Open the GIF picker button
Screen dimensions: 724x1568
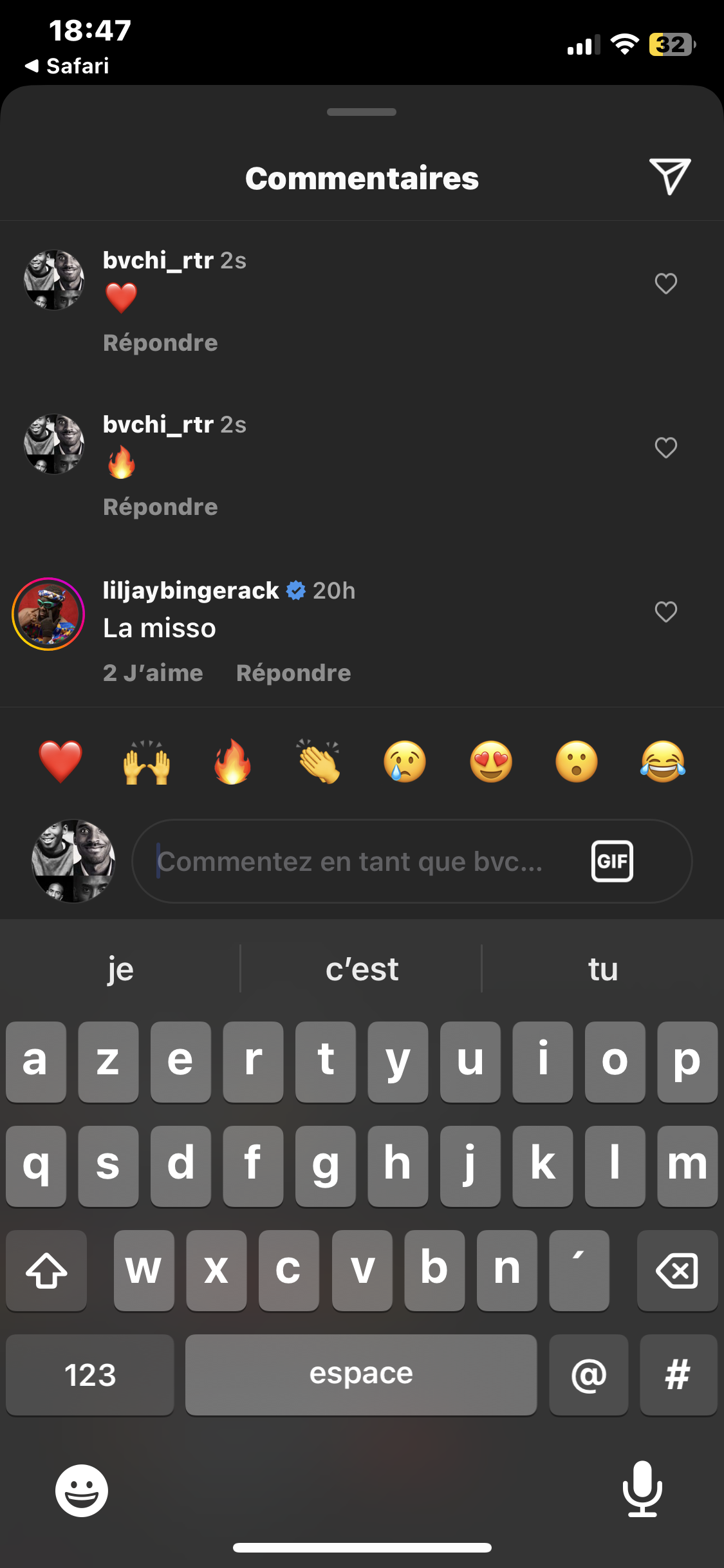(x=612, y=861)
